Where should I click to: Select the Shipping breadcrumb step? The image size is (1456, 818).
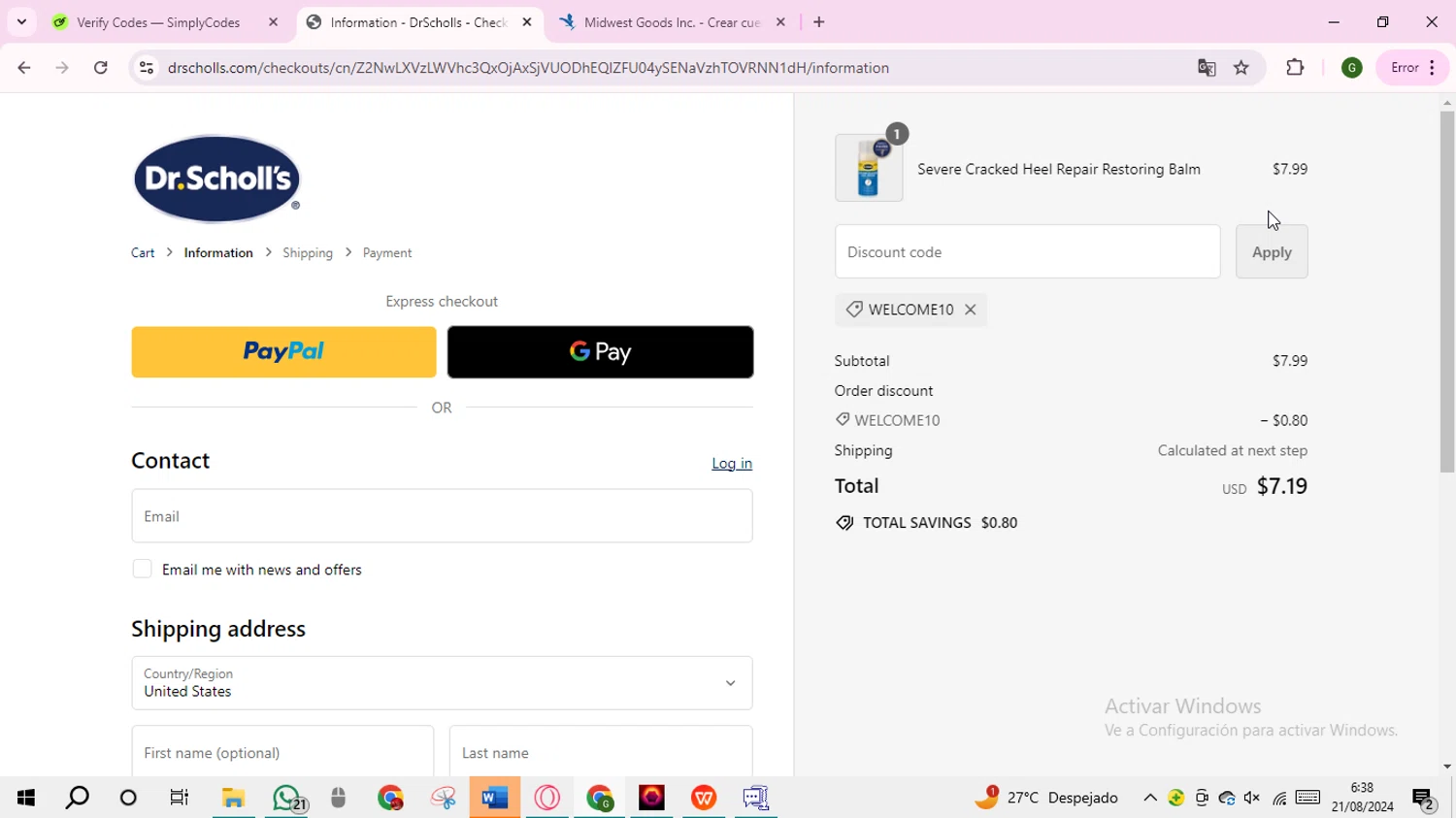pyautogui.click(x=308, y=252)
